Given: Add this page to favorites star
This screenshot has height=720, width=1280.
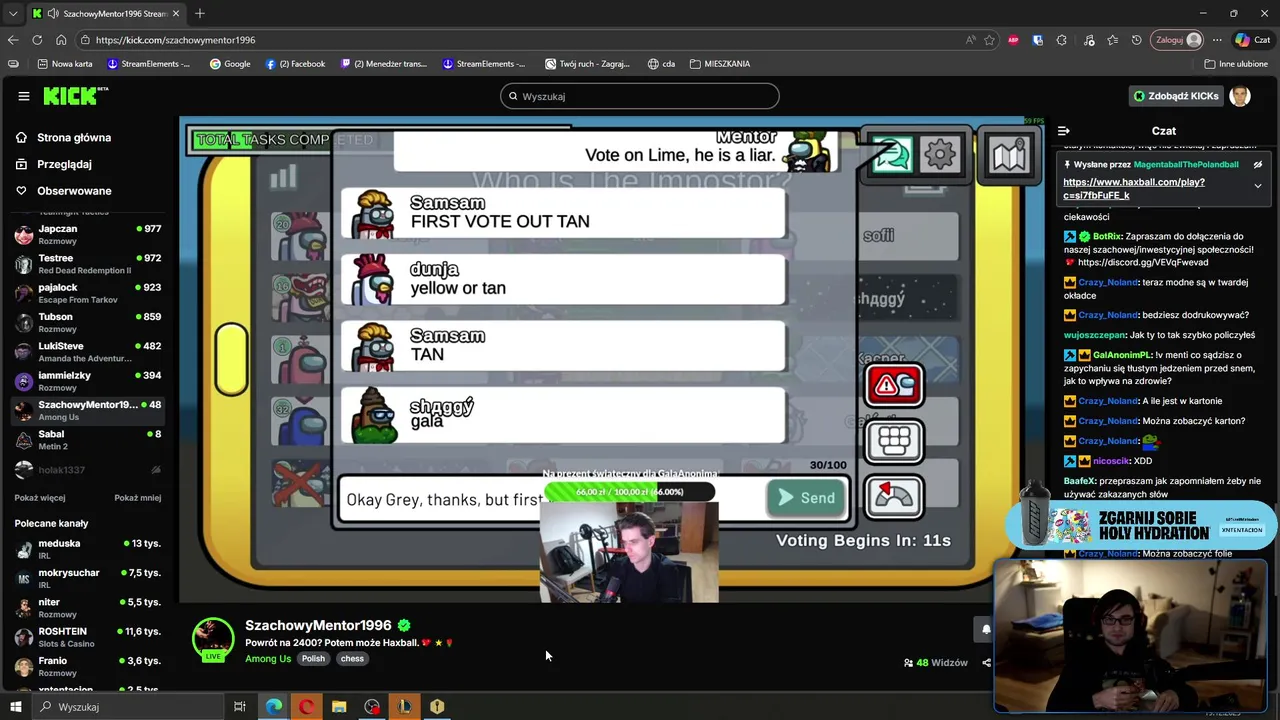Looking at the screenshot, I should 990,40.
